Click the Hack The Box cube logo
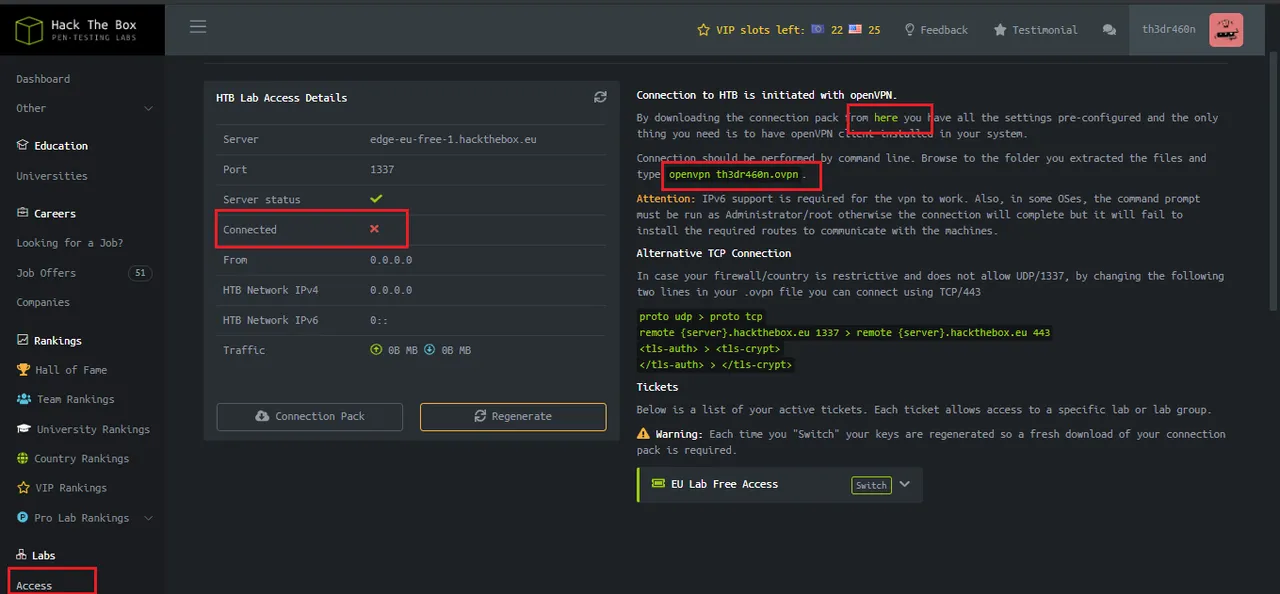This screenshot has height=594, width=1280. coord(29,31)
